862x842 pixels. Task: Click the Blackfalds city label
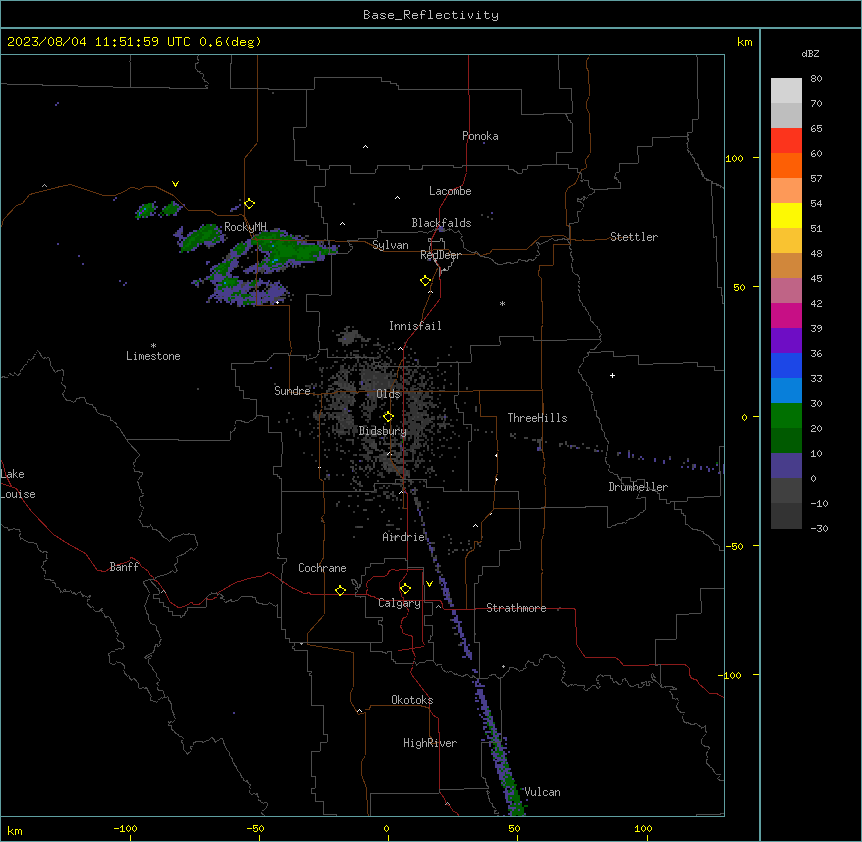(x=441, y=223)
